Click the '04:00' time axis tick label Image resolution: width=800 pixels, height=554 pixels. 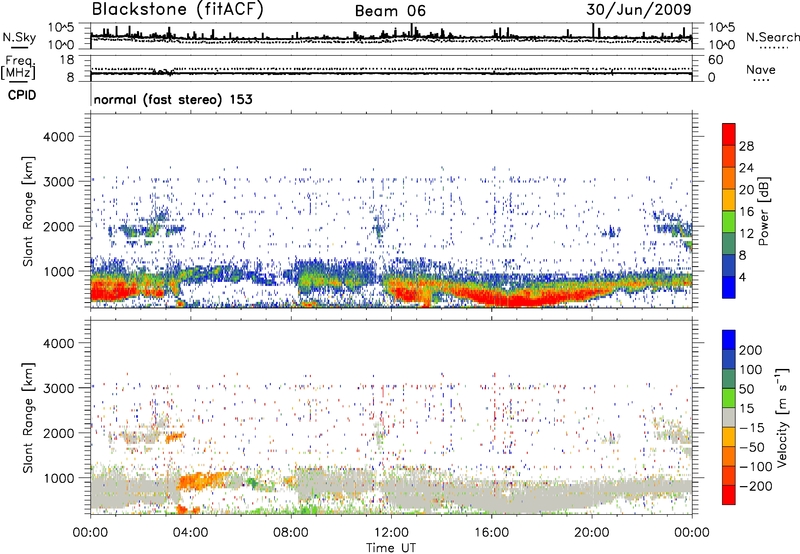tap(190, 533)
